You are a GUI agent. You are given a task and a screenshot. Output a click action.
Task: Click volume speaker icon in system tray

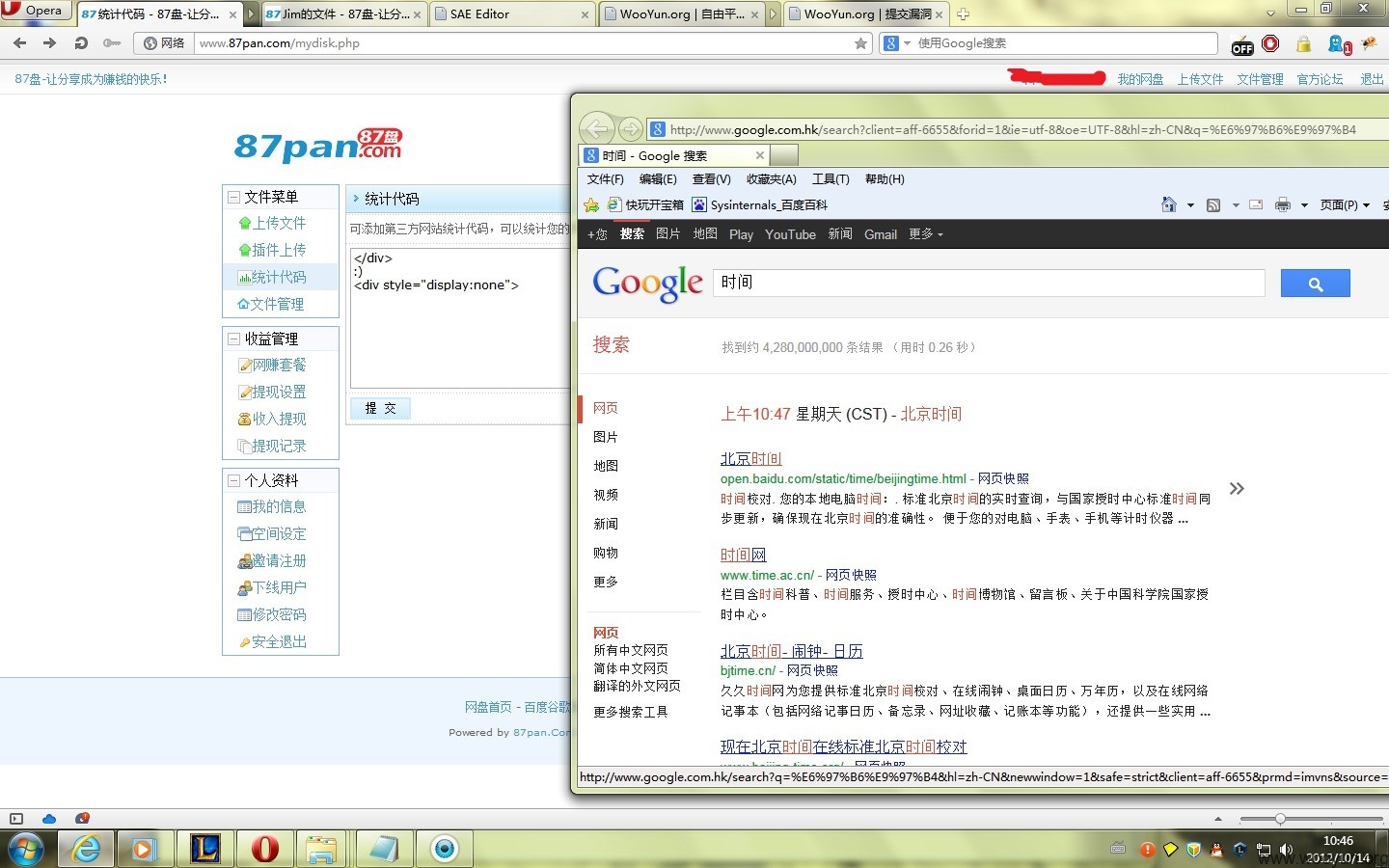(x=1286, y=850)
